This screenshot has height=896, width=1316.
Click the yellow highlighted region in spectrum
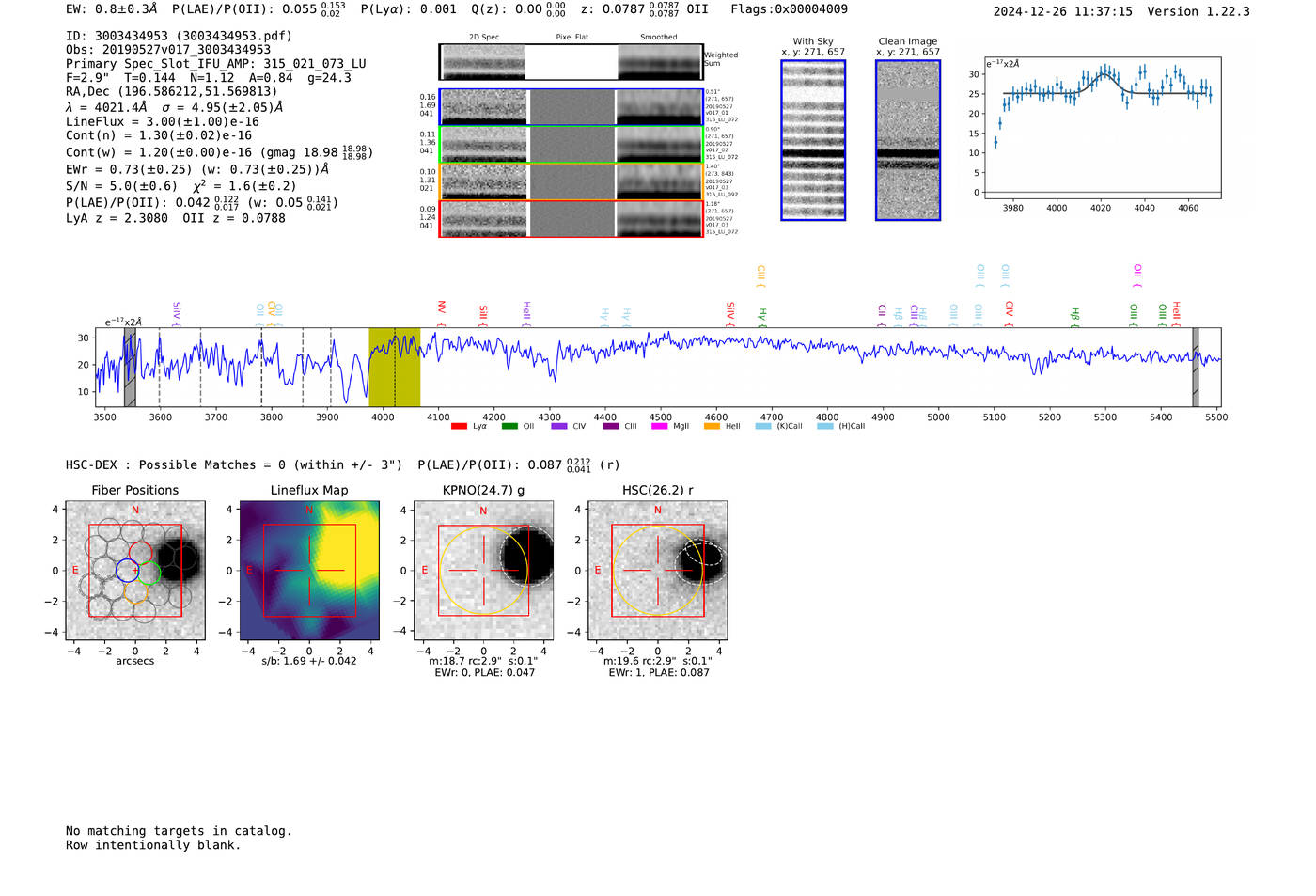pos(394,367)
